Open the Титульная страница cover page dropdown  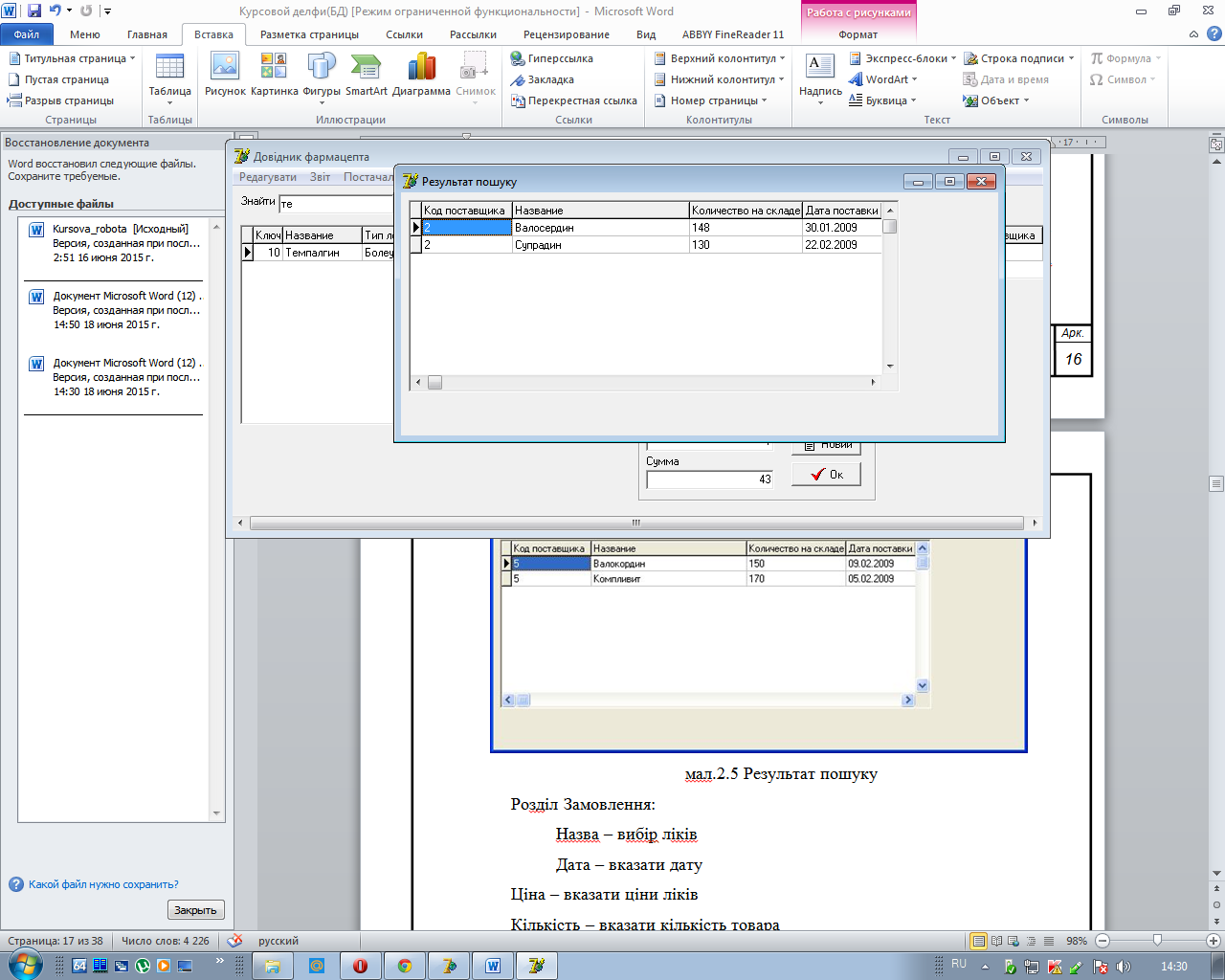pyautogui.click(x=72, y=58)
